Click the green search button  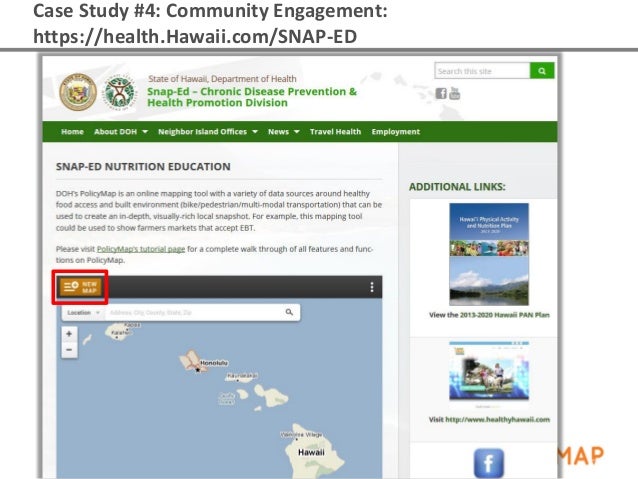click(x=542, y=71)
